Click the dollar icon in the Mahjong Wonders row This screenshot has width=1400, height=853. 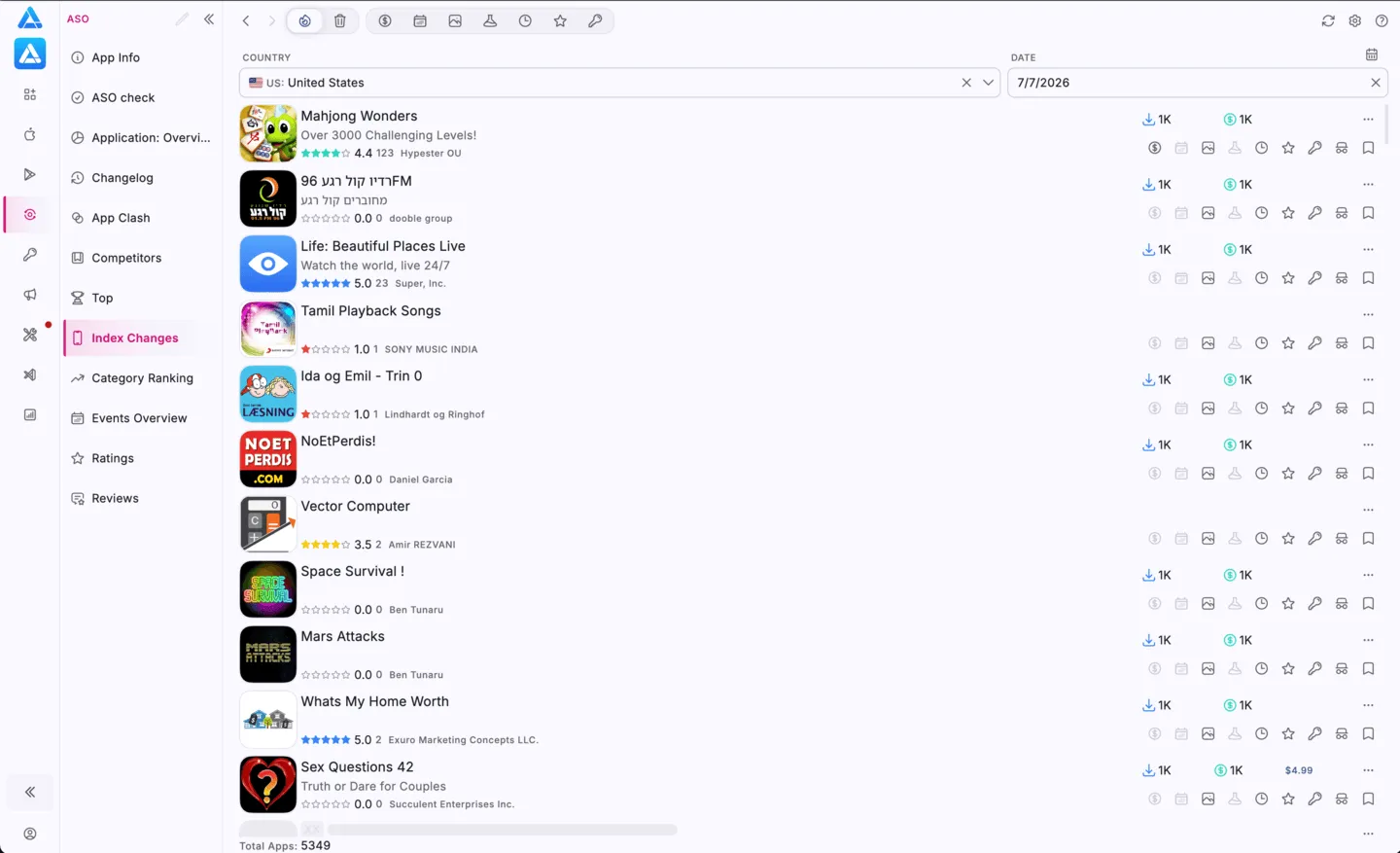[x=1155, y=148]
